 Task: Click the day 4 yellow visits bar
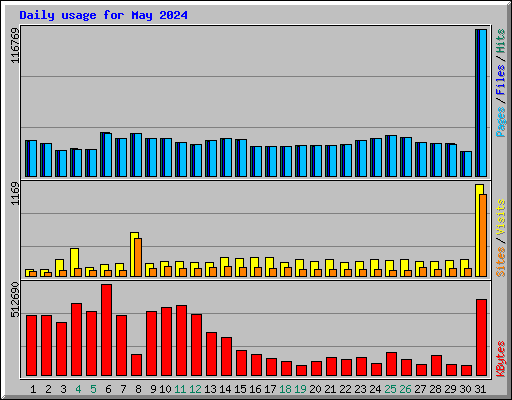click(73, 262)
